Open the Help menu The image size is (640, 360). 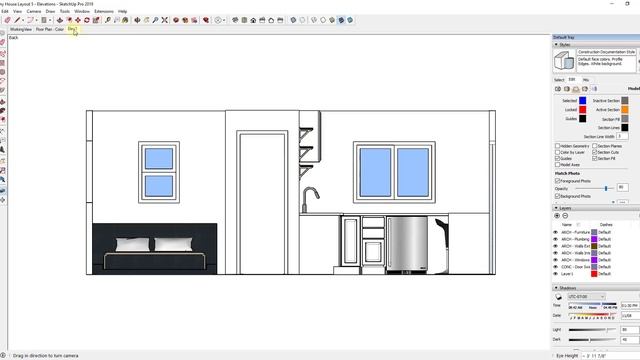(122, 11)
